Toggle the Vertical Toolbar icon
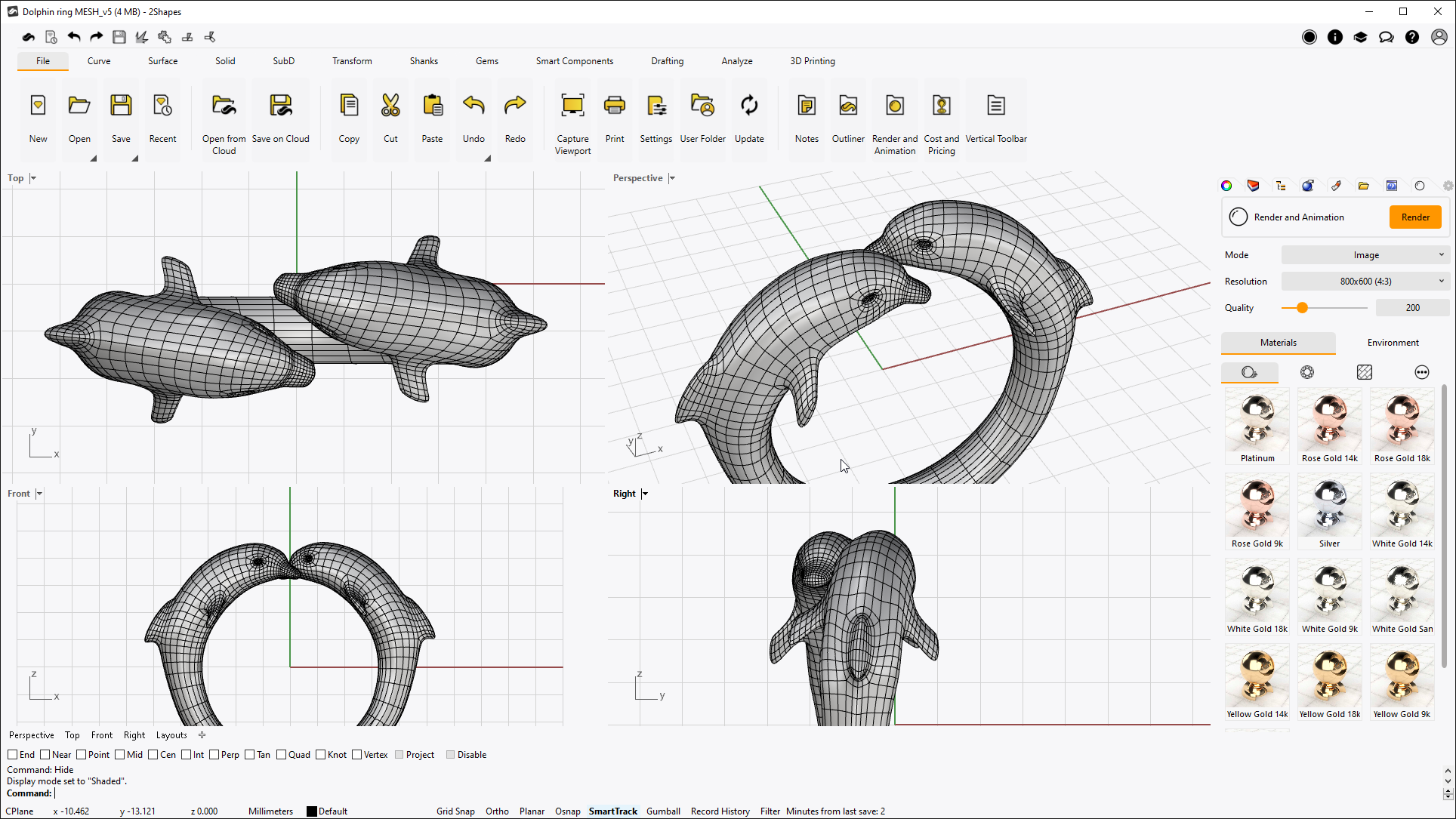 coord(996,106)
